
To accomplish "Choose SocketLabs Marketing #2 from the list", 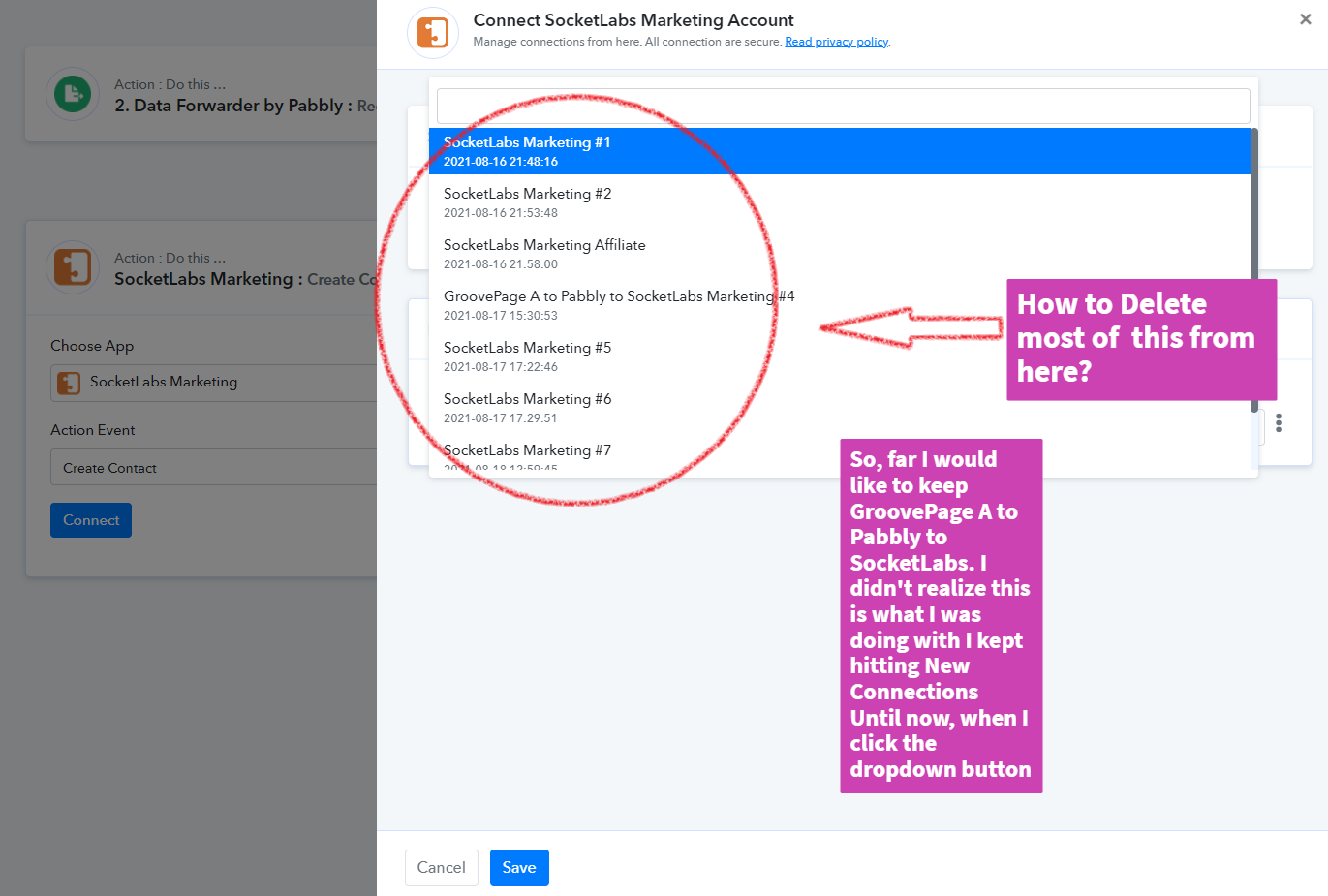I will pyautogui.click(x=840, y=202).
